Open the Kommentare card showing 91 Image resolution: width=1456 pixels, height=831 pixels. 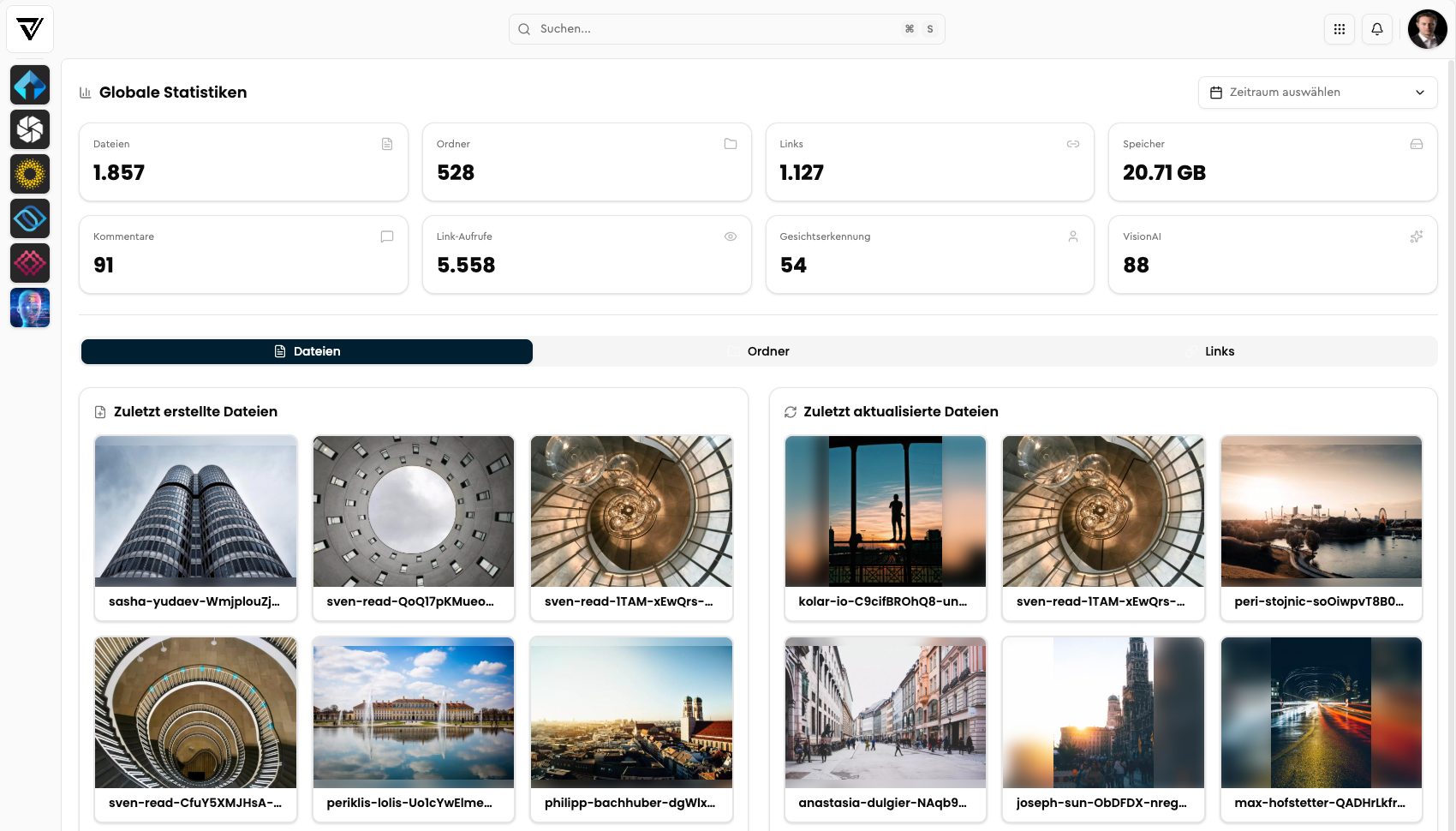244,254
